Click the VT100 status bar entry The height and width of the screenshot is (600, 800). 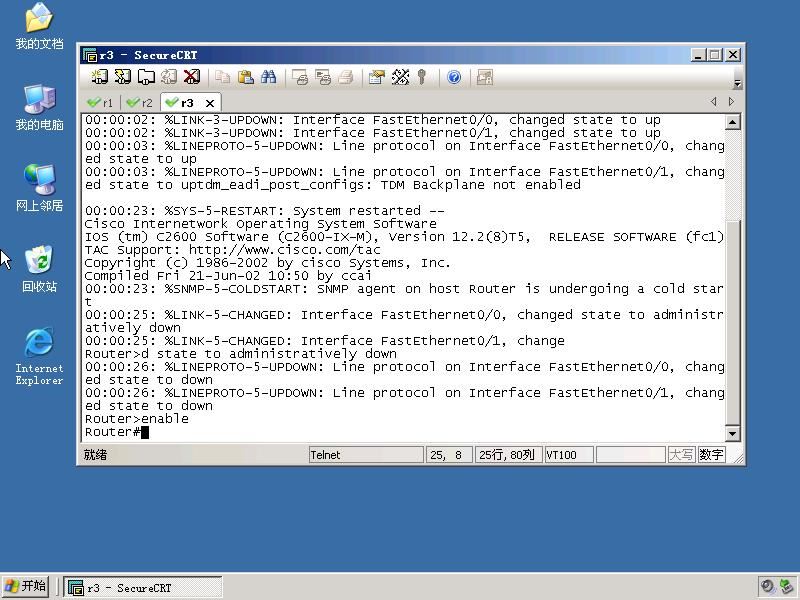pyautogui.click(x=569, y=455)
